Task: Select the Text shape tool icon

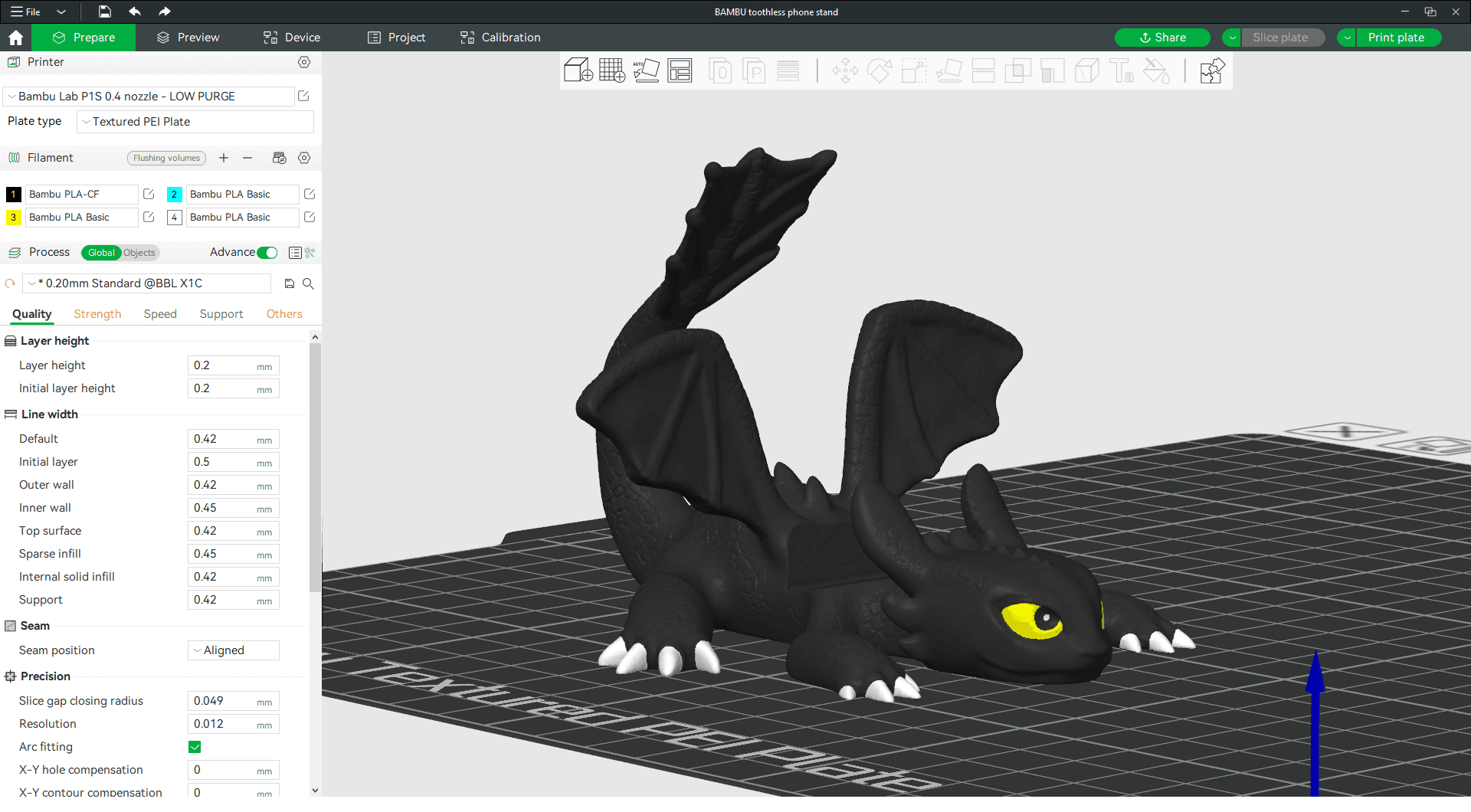Action: click(x=1122, y=70)
